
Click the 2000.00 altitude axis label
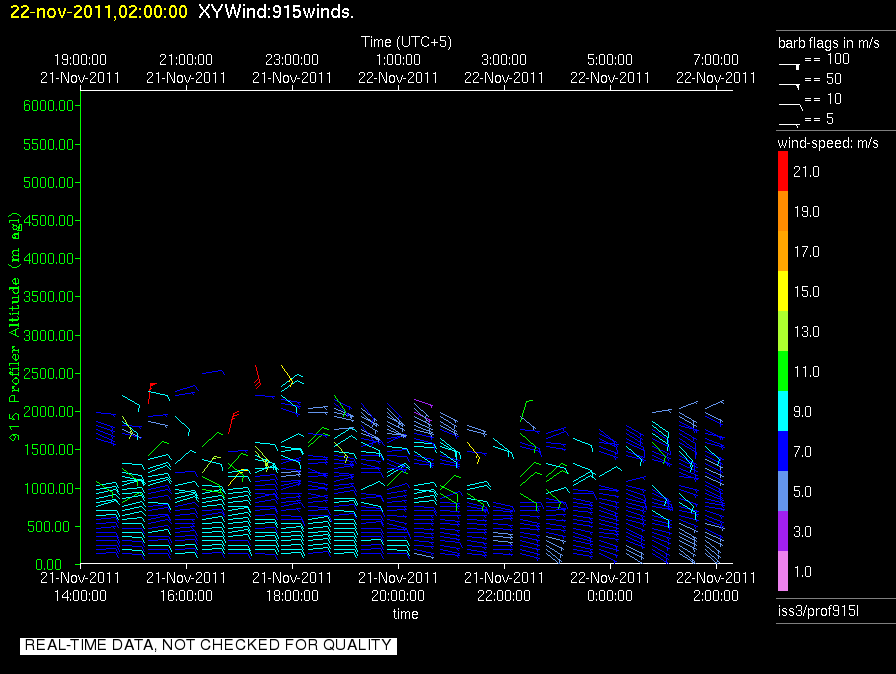pyautogui.click(x=49, y=412)
